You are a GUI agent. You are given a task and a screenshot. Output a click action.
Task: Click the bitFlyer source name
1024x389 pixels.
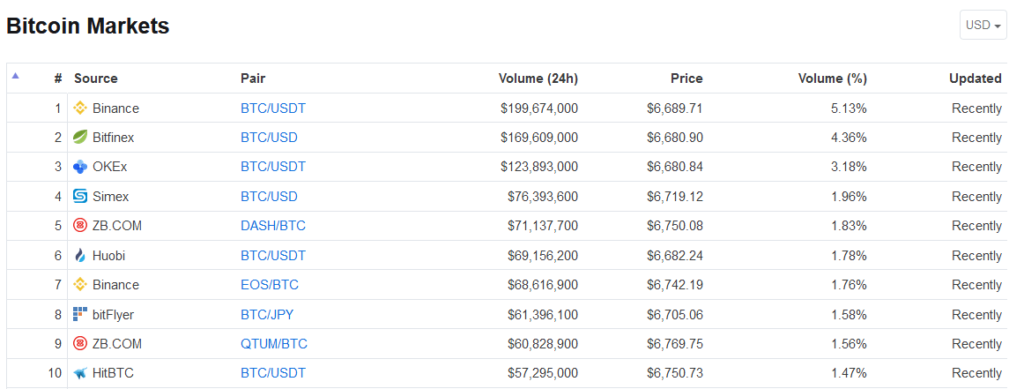click(x=113, y=314)
